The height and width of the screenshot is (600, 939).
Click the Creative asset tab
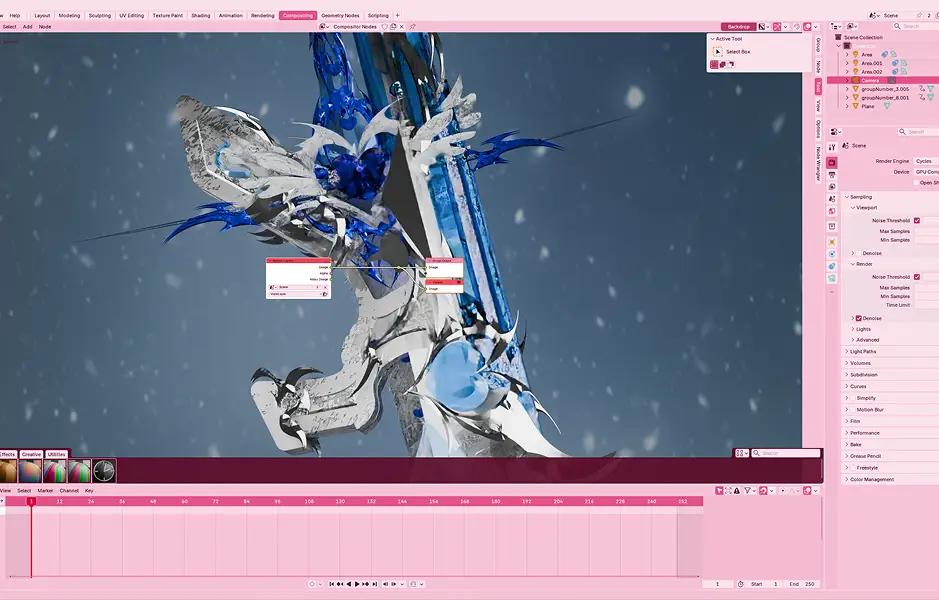(31, 454)
